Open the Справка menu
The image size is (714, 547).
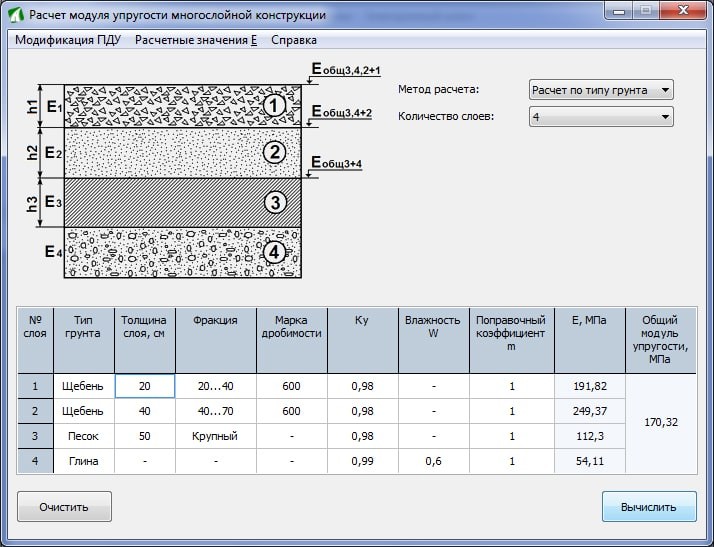(x=294, y=40)
